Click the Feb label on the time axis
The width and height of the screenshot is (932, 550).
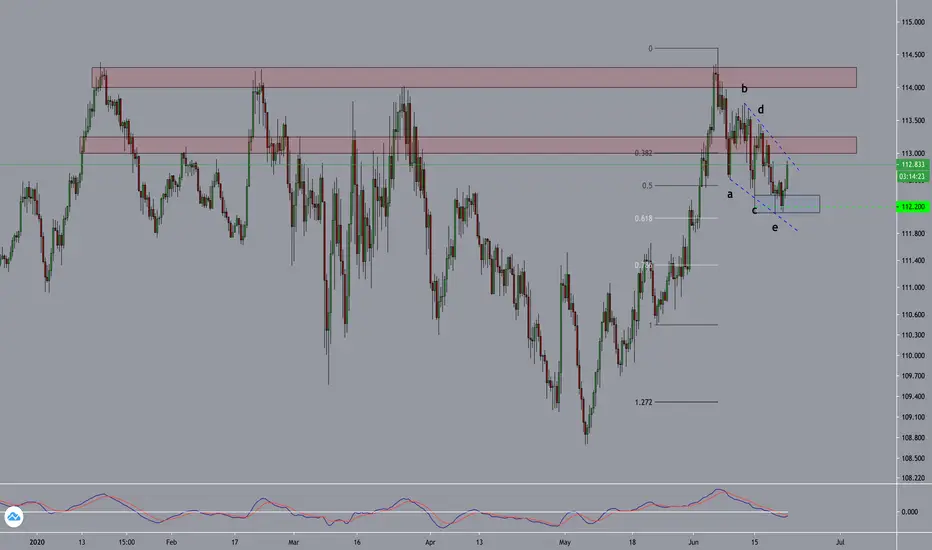pos(171,542)
